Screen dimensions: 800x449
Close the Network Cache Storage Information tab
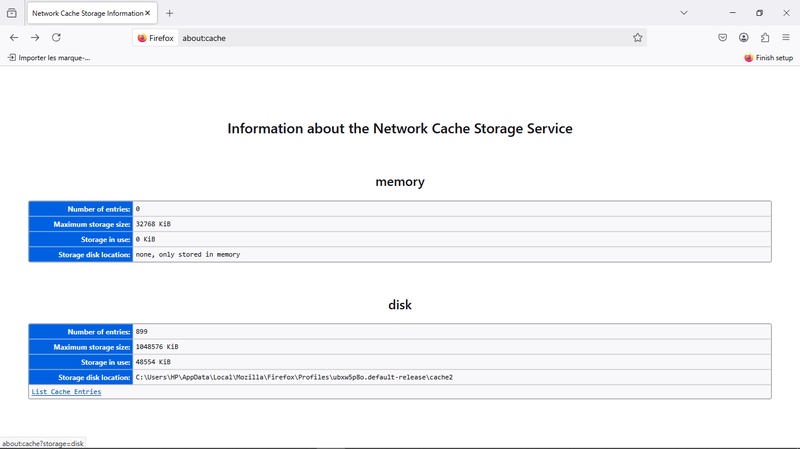pos(147,13)
